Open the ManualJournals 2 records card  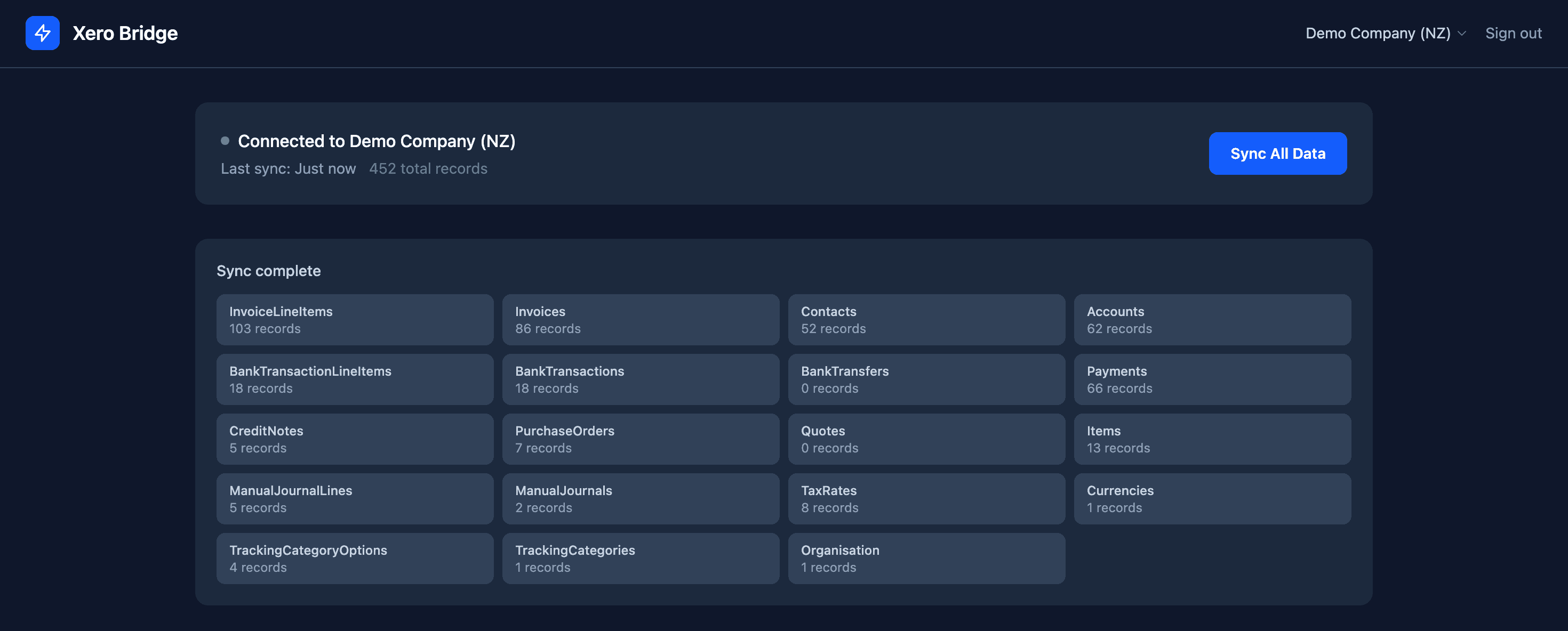pos(641,499)
